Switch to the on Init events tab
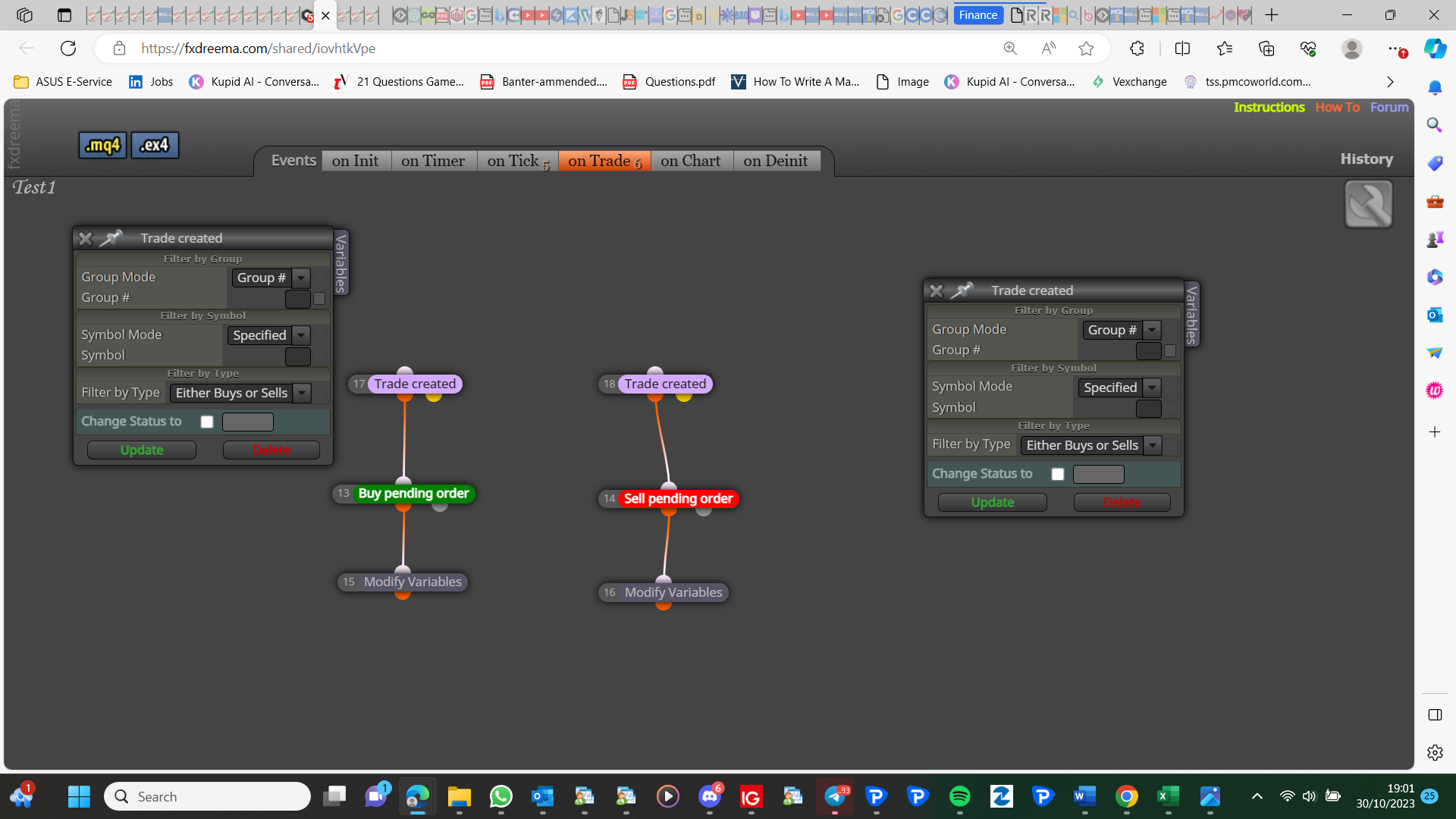 click(355, 161)
